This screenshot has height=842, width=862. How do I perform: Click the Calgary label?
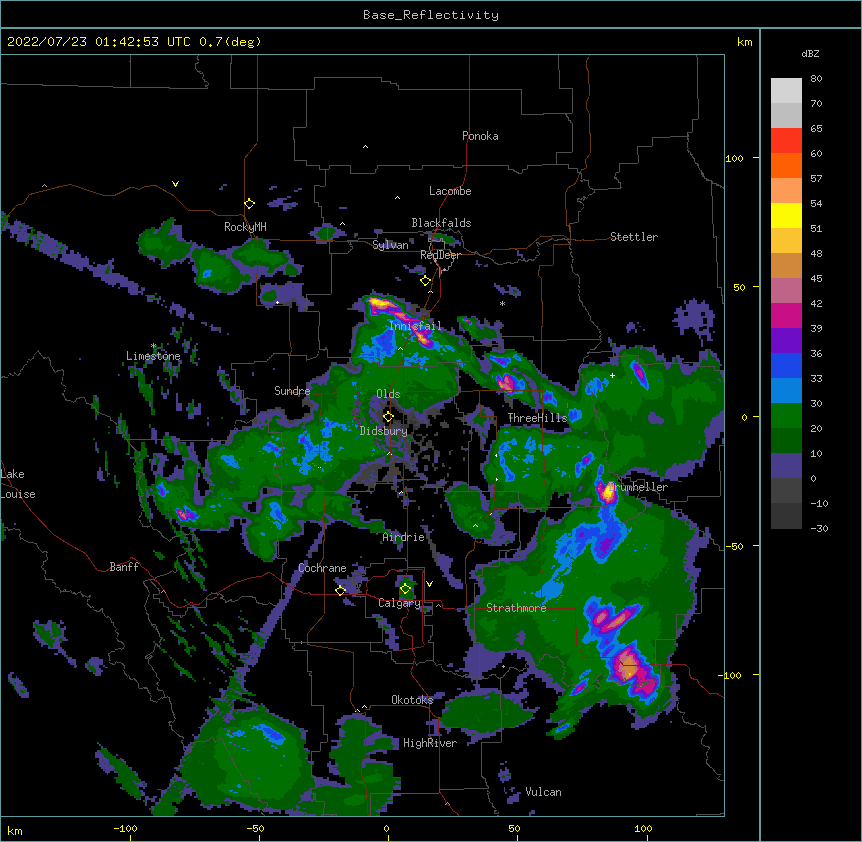pyautogui.click(x=399, y=603)
